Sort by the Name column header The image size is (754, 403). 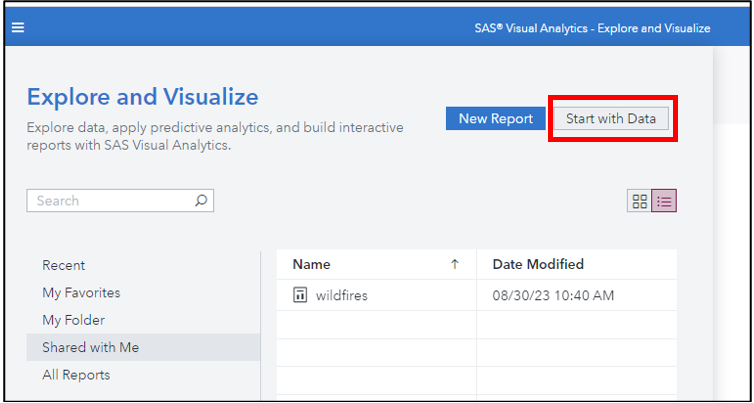coord(311,265)
